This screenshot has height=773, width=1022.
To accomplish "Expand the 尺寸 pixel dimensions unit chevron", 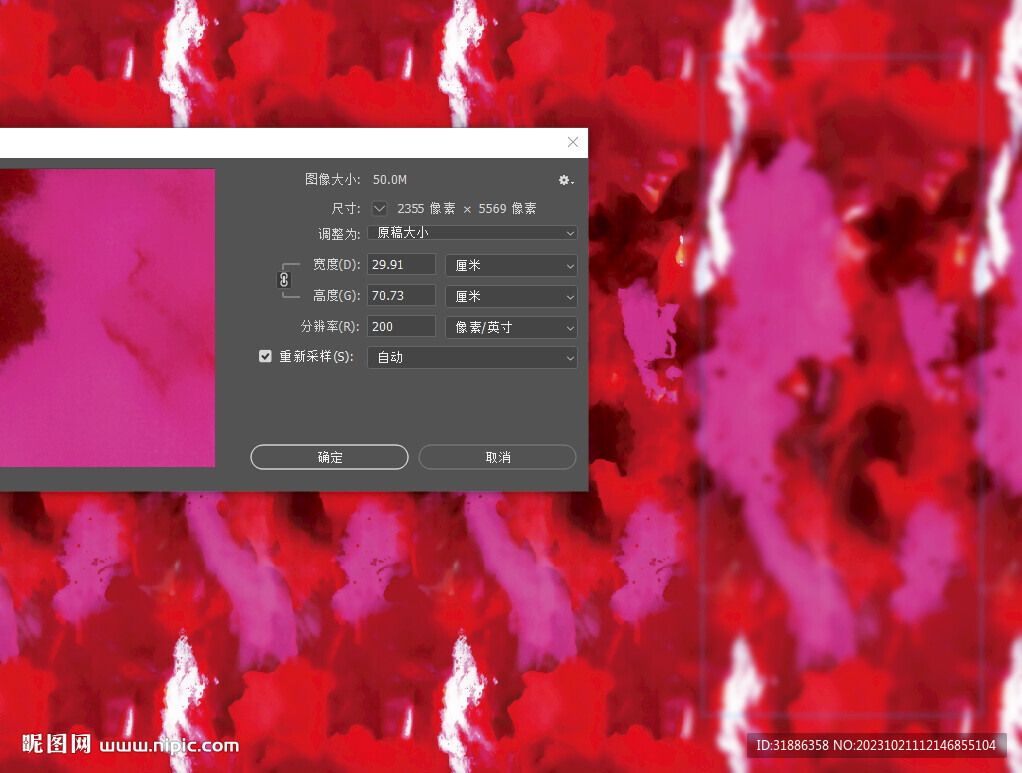I will [x=378, y=208].
